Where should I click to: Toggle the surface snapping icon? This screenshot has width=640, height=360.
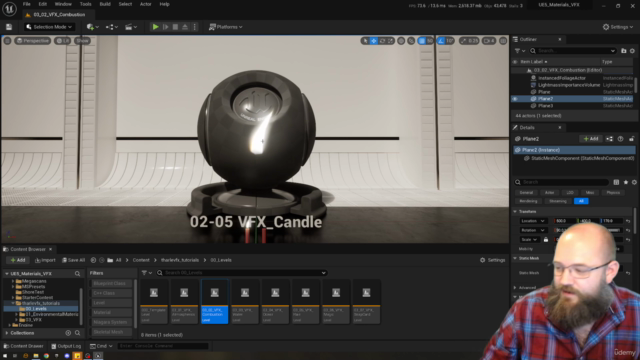point(411,41)
